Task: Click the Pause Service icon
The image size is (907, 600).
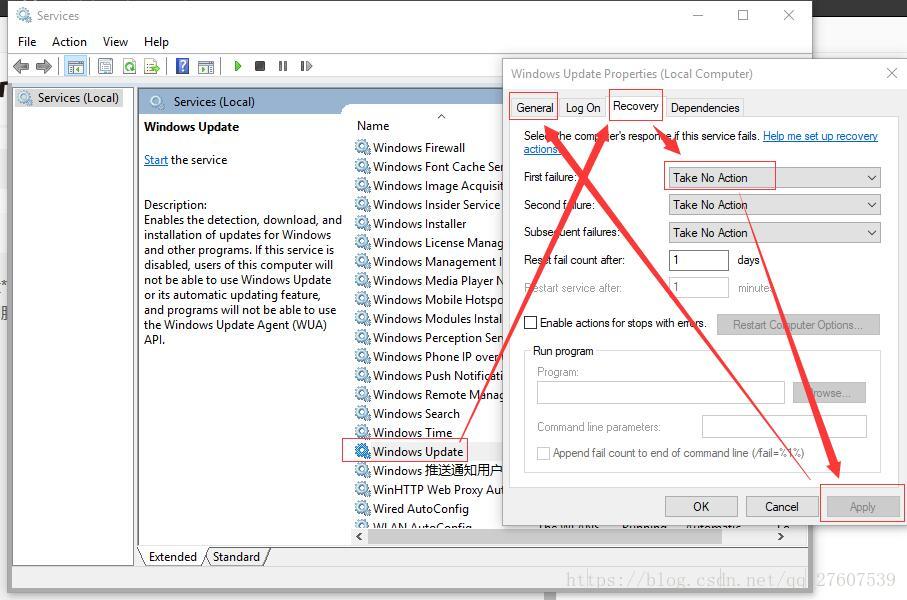Action: coord(283,66)
